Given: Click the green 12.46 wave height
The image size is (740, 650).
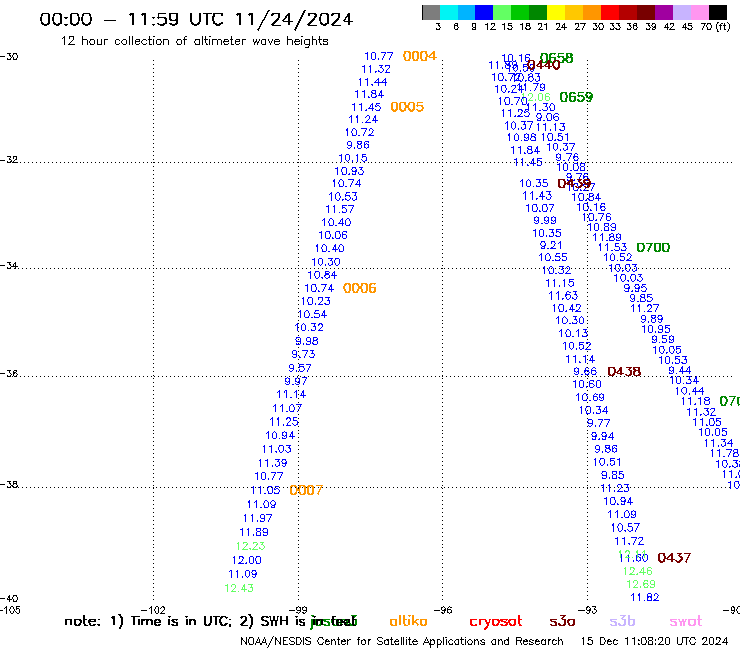Looking at the screenshot, I should tap(638, 571).
